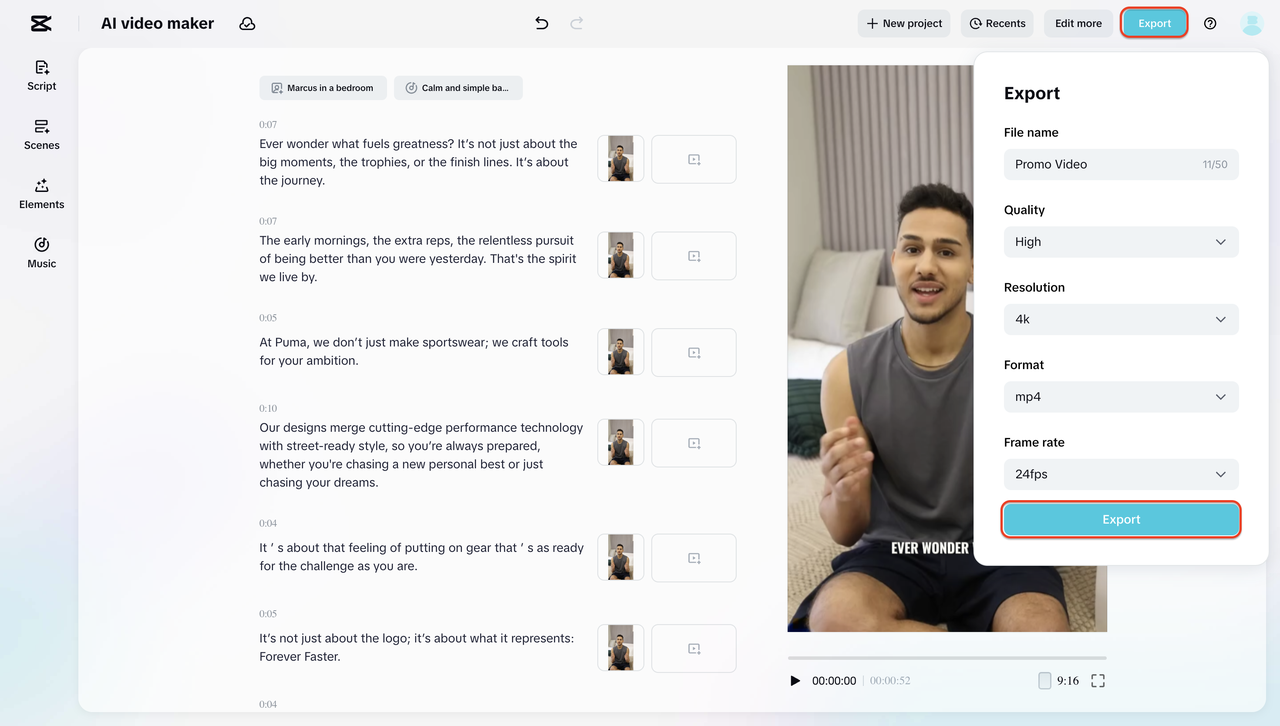The image size is (1280, 726).
Task: Click the cloud save status icon
Action: 247,23
